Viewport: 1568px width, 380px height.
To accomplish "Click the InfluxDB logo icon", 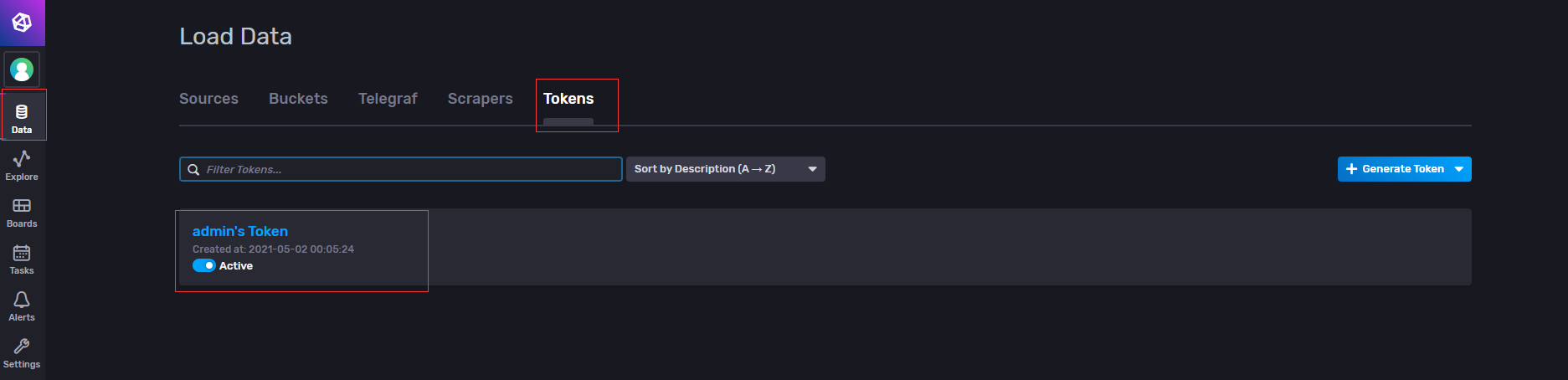I will (x=22, y=23).
